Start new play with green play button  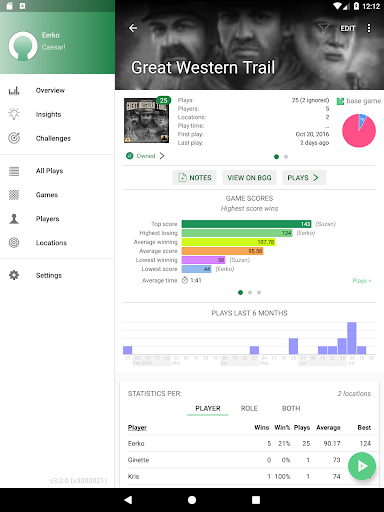362,466
